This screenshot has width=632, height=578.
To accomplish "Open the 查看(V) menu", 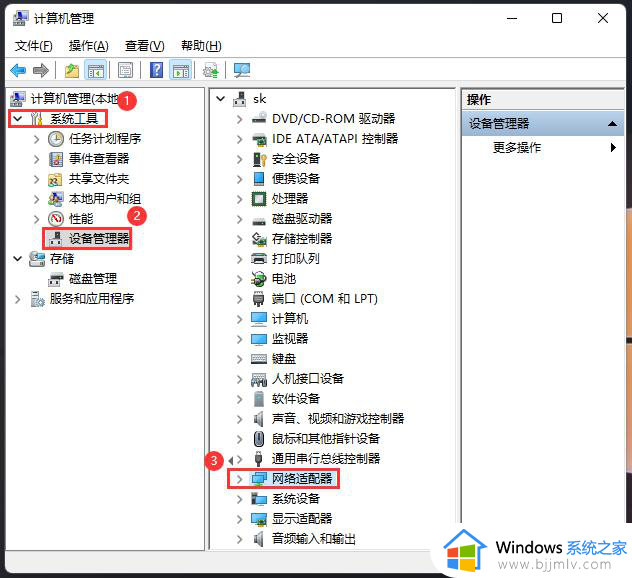I will pyautogui.click(x=145, y=46).
